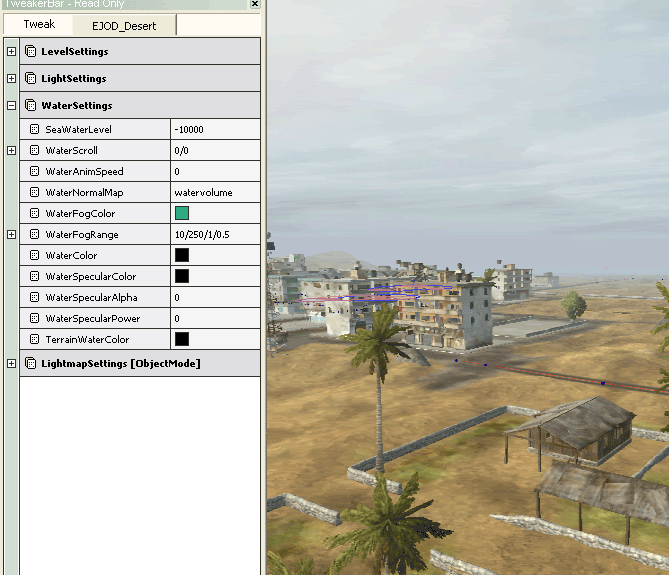669x575 pixels.
Task: Click the WaterSettings category icon
Action: tap(31, 105)
